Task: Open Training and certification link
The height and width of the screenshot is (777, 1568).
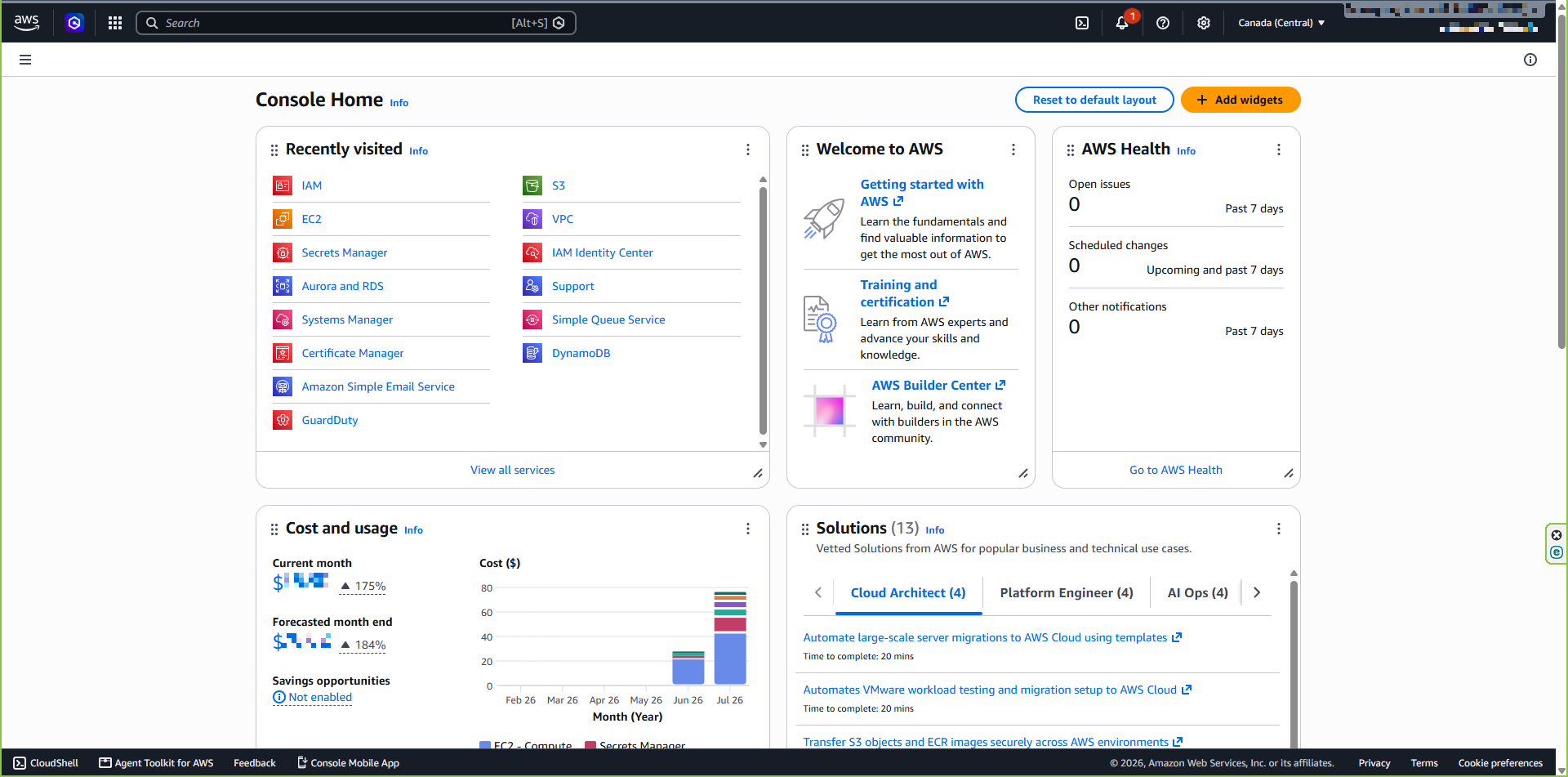Action: [904, 293]
